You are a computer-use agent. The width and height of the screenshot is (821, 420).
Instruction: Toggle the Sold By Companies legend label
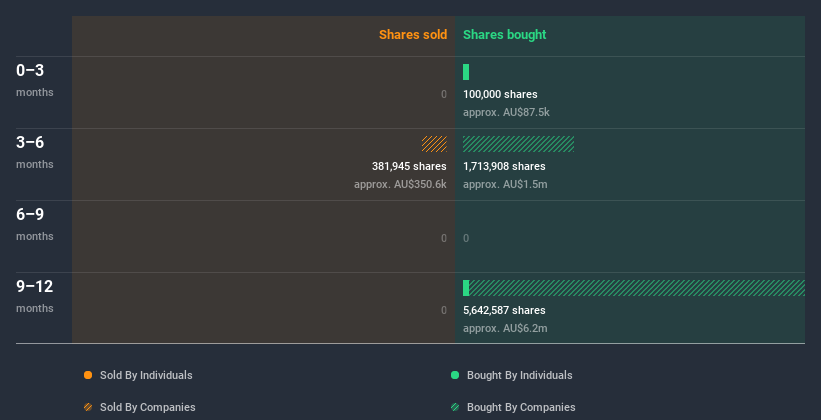pyautogui.click(x=148, y=407)
